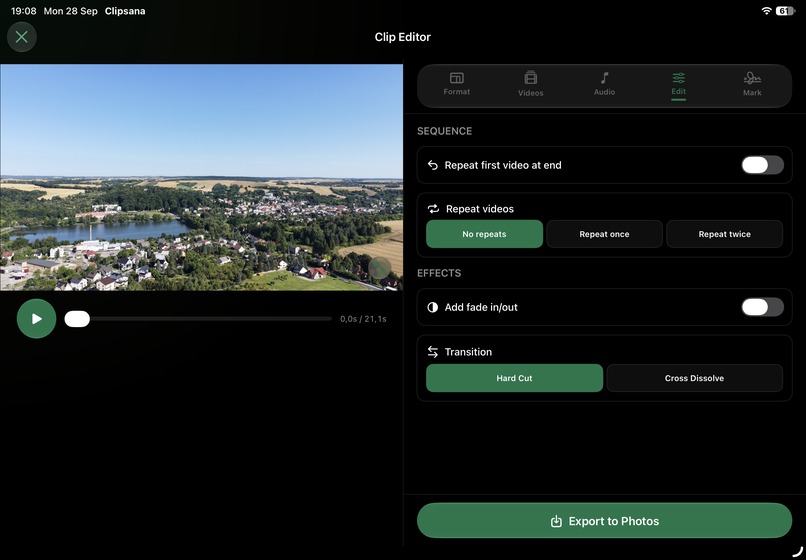Select Hard Cut transition
This screenshot has height=560, width=806.
coord(515,378)
